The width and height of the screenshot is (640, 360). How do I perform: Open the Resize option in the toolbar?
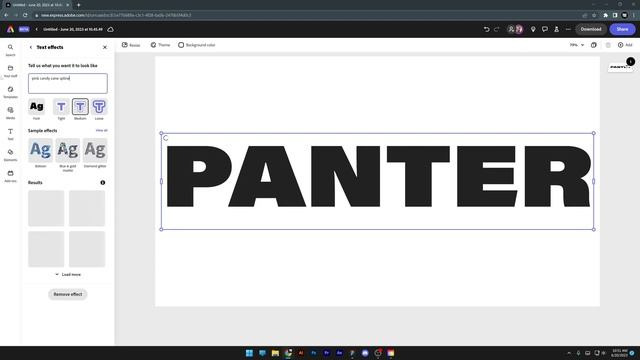pos(131,45)
